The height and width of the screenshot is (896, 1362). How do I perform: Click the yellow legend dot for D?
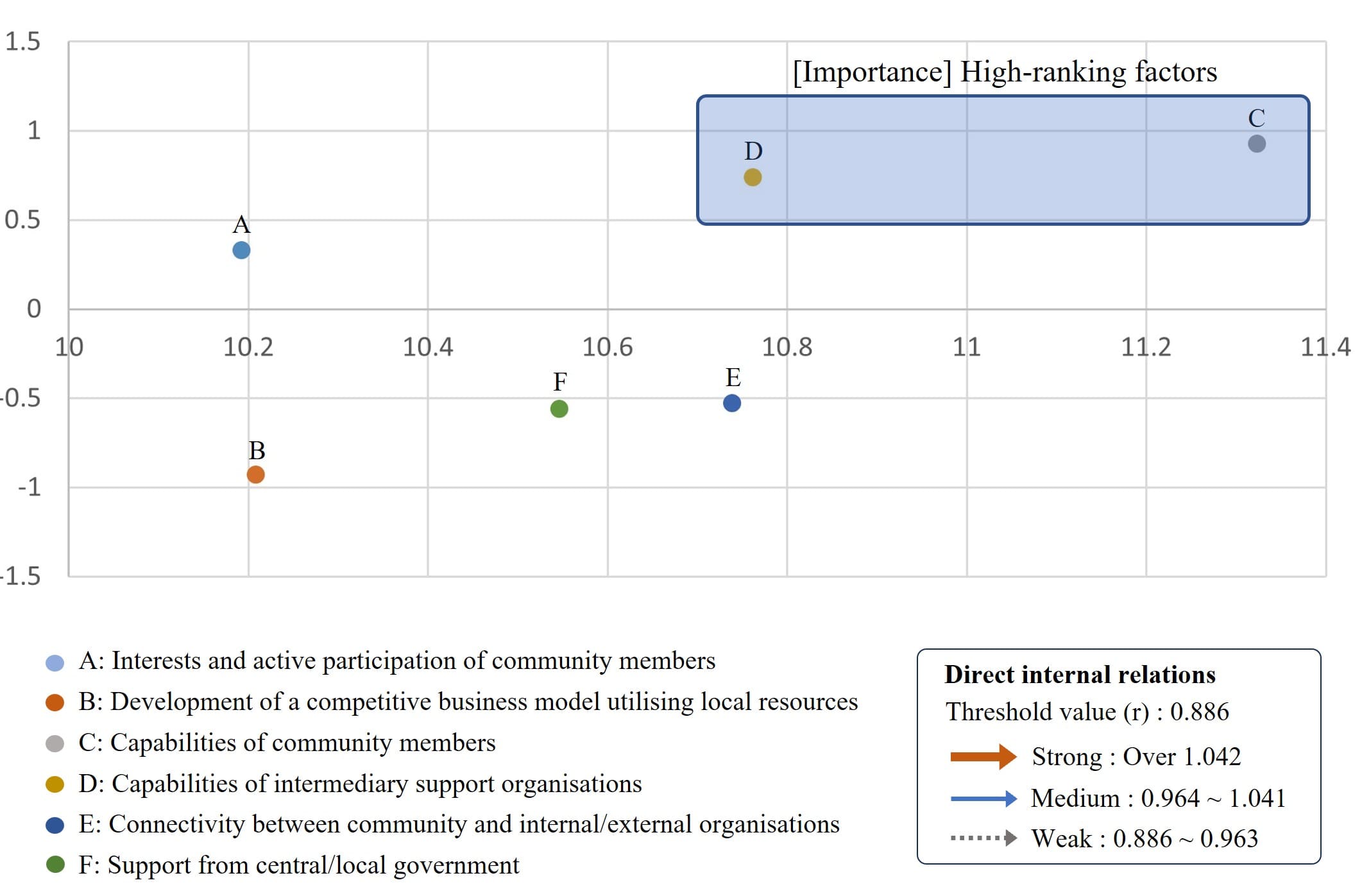[55, 784]
